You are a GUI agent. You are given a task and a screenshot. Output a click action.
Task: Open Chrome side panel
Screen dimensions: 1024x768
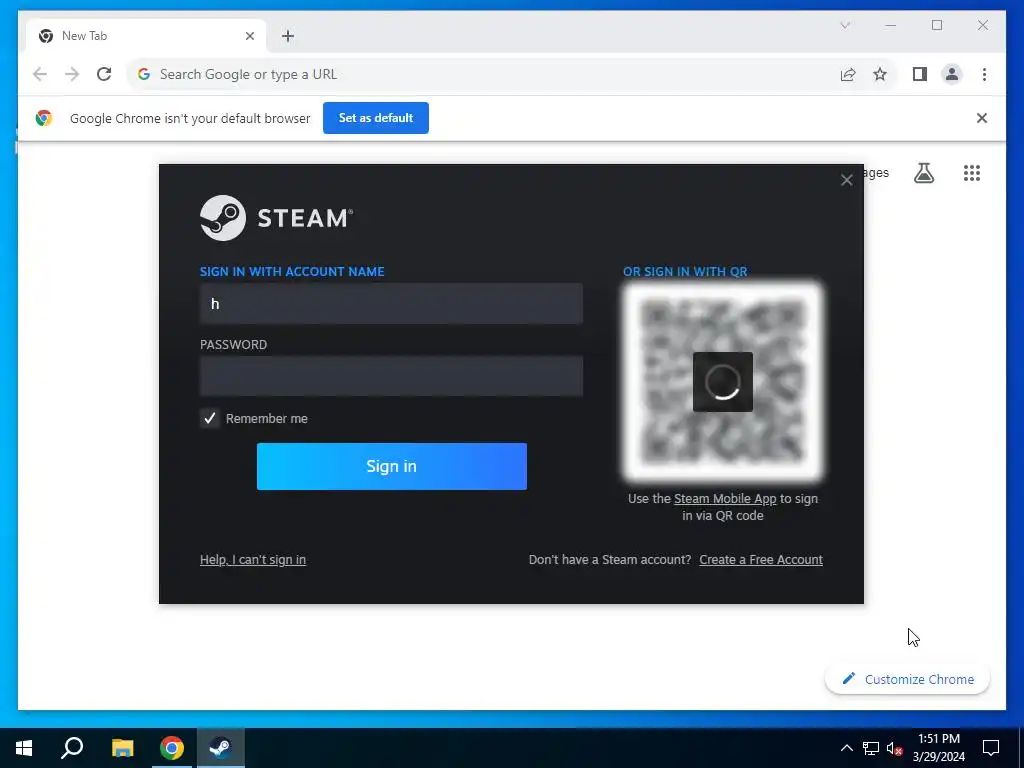tap(920, 74)
